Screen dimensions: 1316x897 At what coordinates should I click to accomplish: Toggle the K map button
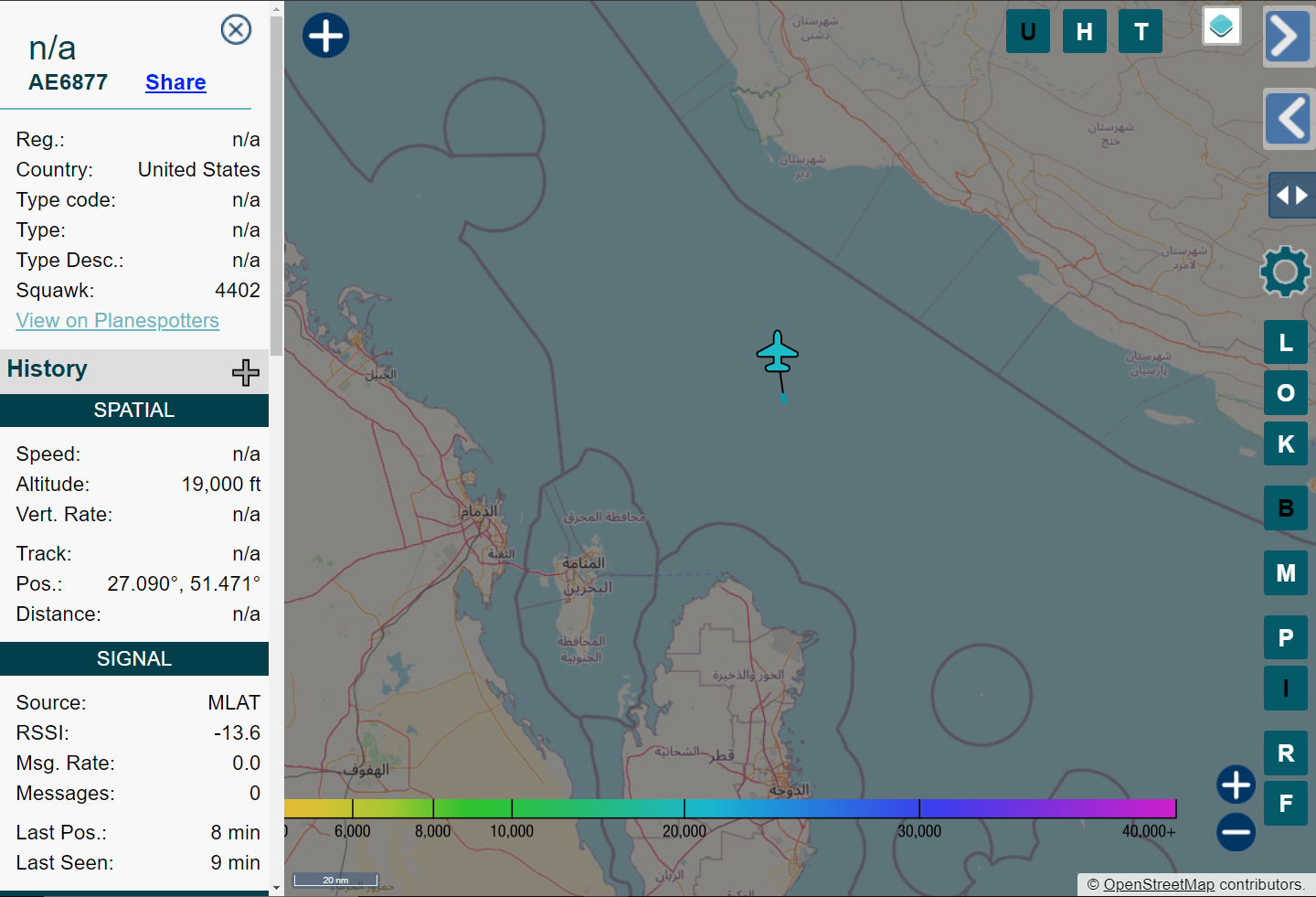tap(1286, 444)
